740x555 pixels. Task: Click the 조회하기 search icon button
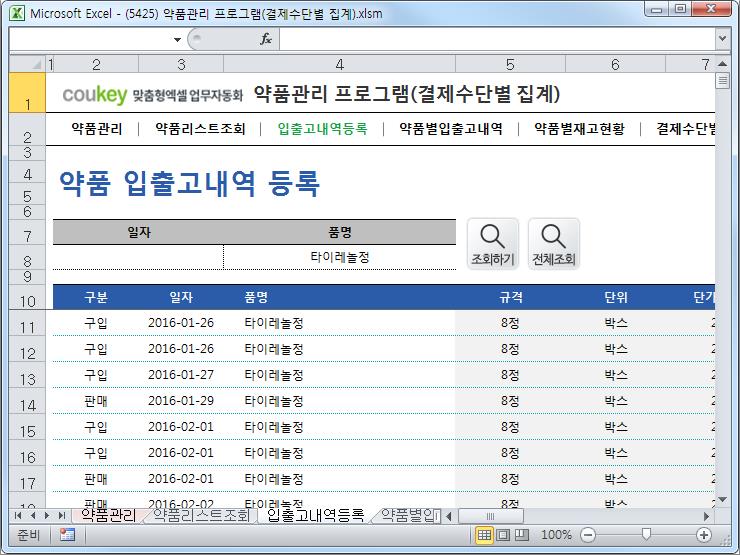(x=493, y=244)
